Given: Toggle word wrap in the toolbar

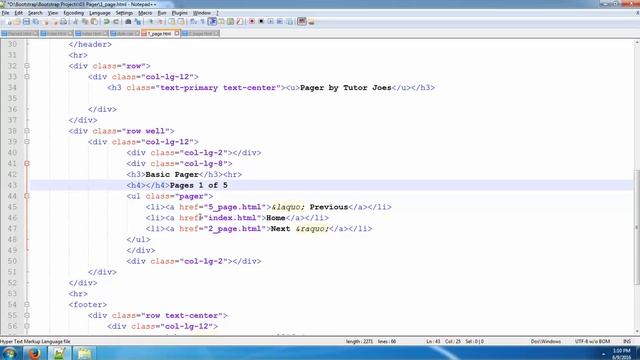Looking at the screenshot, I should [193, 22].
